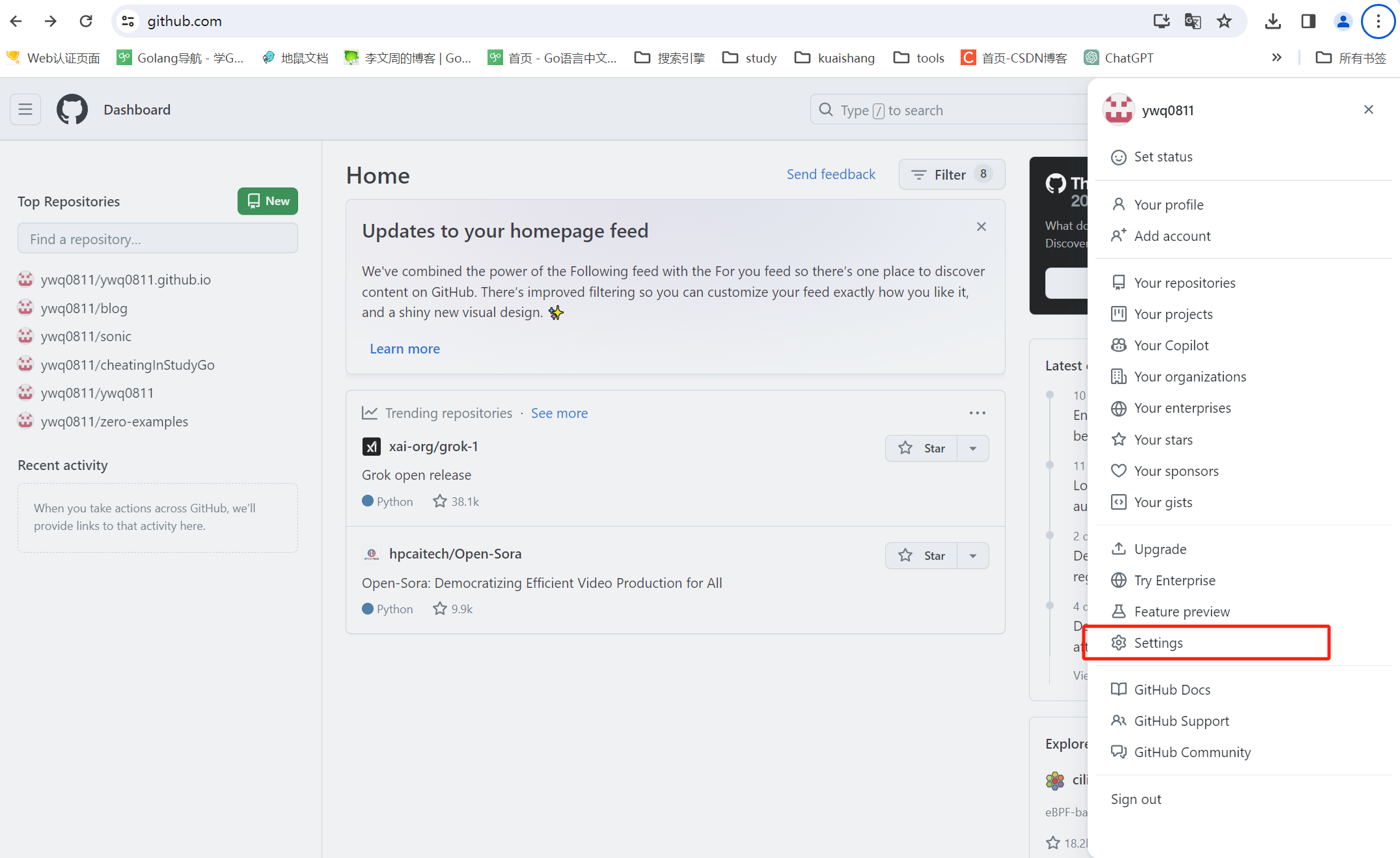Click ywq0811/blog repository in sidebar
The height and width of the screenshot is (858, 1400).
pos(85,307)
